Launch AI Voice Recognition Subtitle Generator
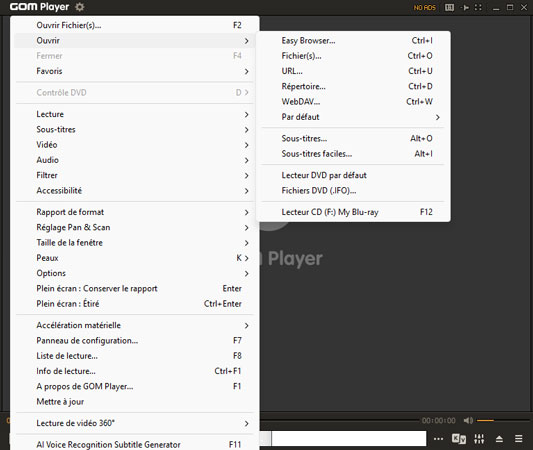 135,444
